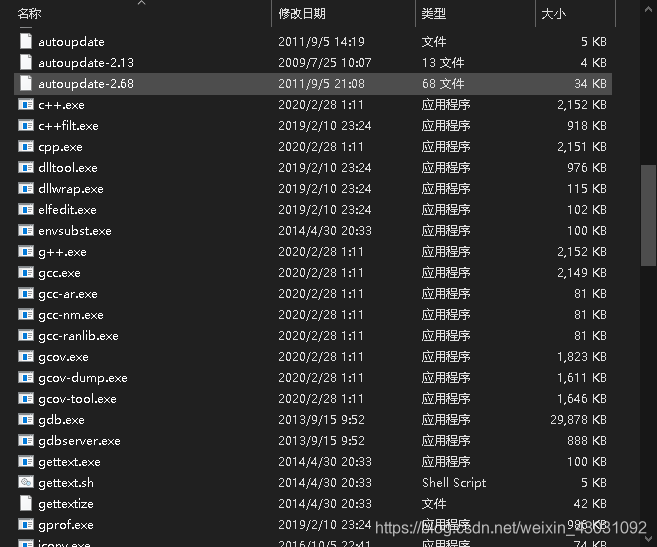Select the file name gdbserver.exe

click(79, 441)
